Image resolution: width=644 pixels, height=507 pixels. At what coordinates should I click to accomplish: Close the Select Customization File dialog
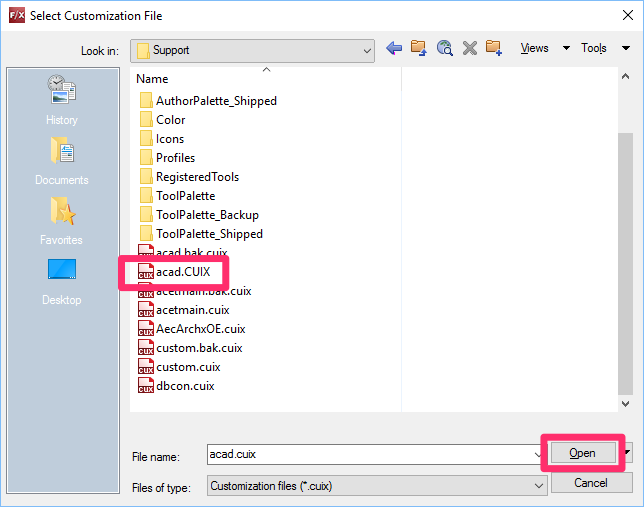[x=628, y=16]
